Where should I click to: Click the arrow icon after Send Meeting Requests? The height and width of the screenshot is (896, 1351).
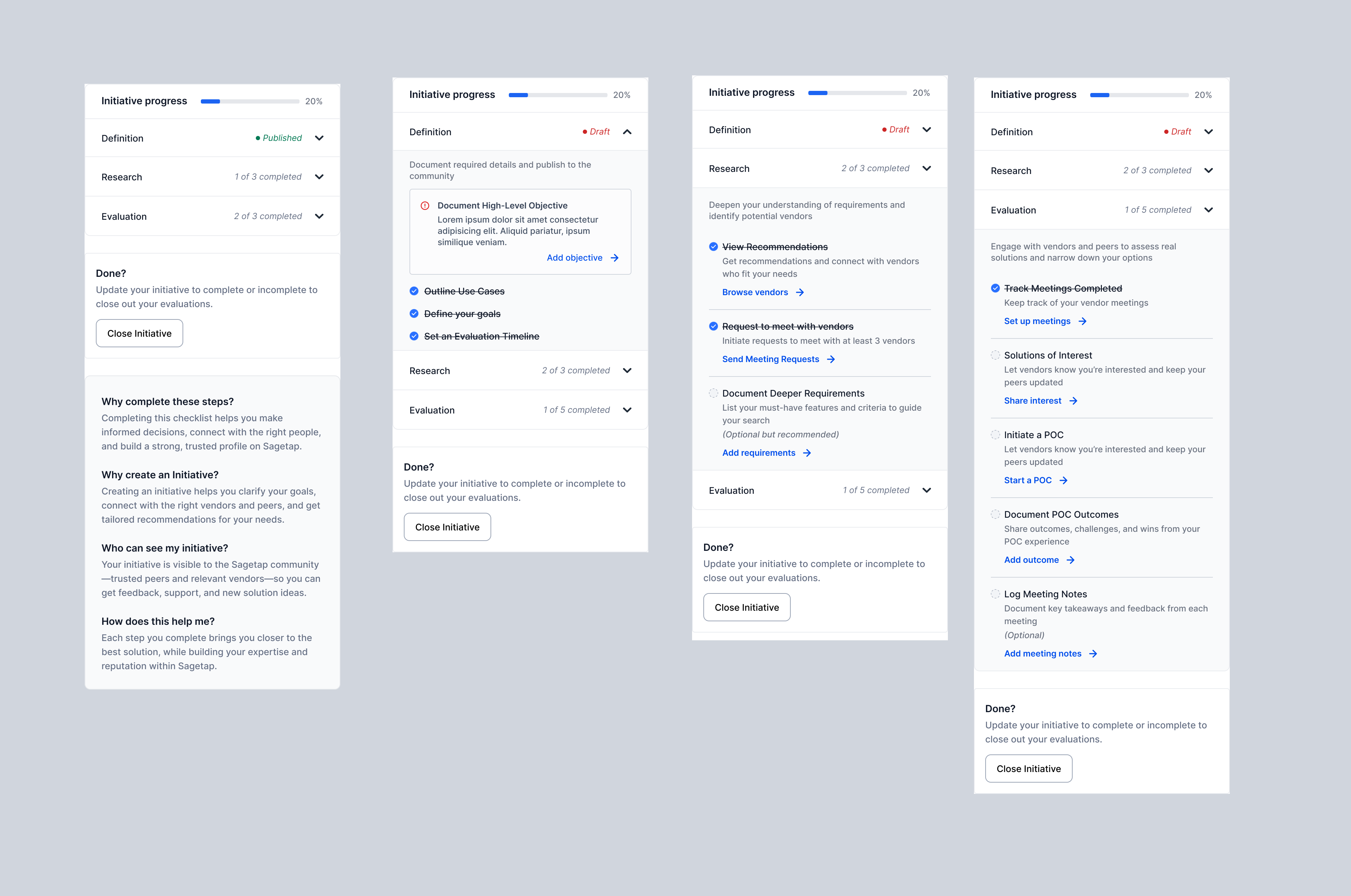tap(831, 359)
